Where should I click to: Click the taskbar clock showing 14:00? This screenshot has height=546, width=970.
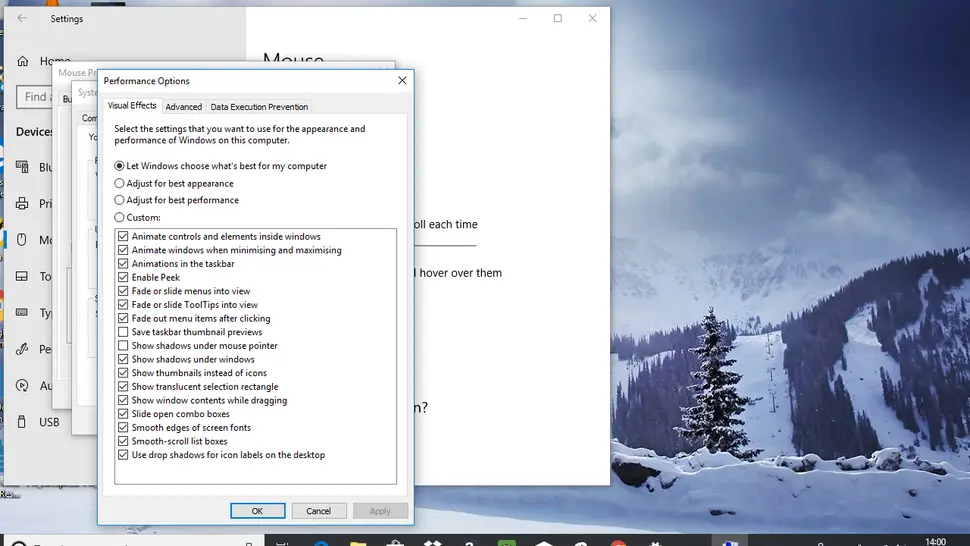(935, 542)
